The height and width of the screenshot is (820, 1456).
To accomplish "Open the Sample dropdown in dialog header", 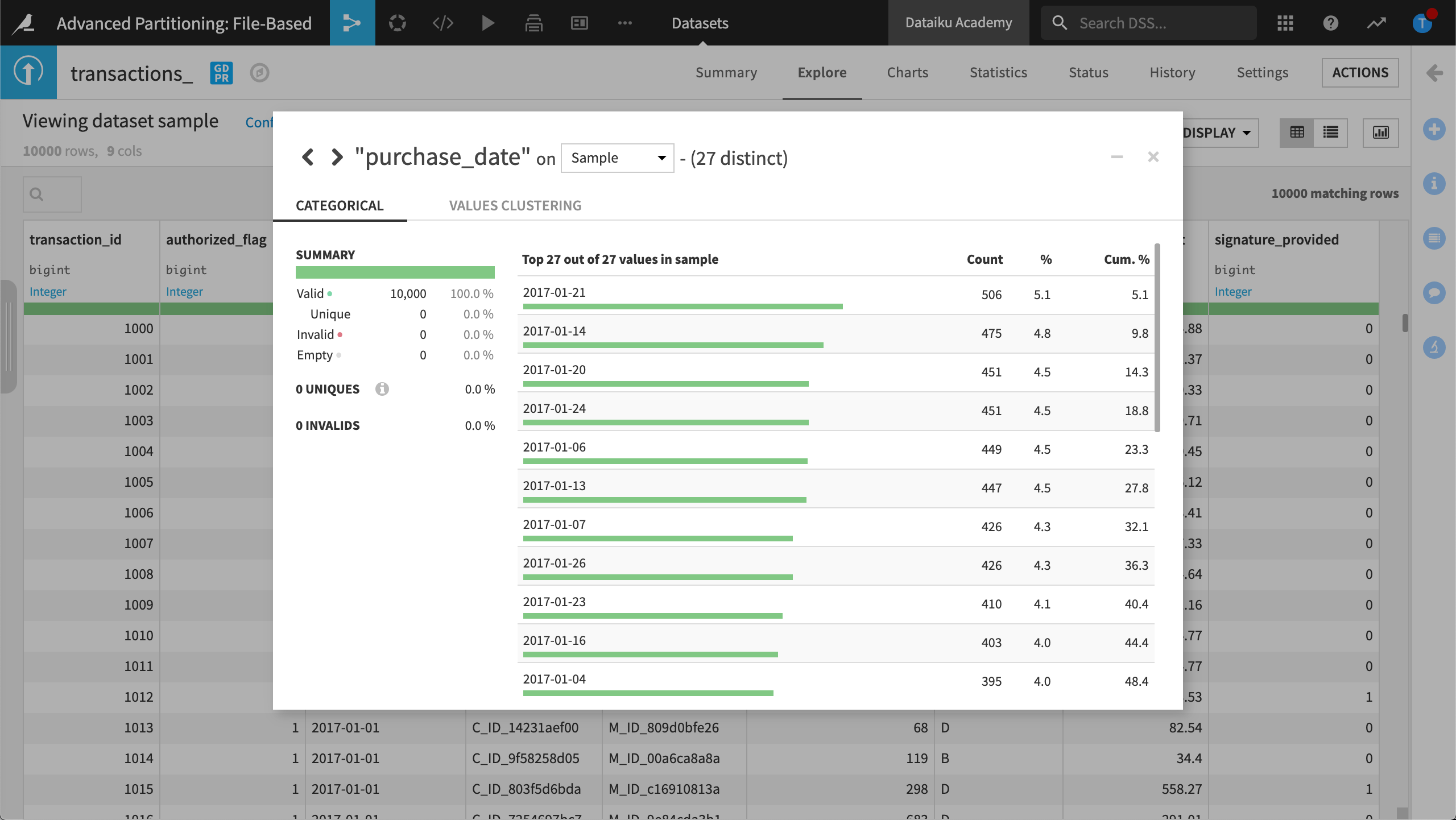I will (x=618, y=158).
